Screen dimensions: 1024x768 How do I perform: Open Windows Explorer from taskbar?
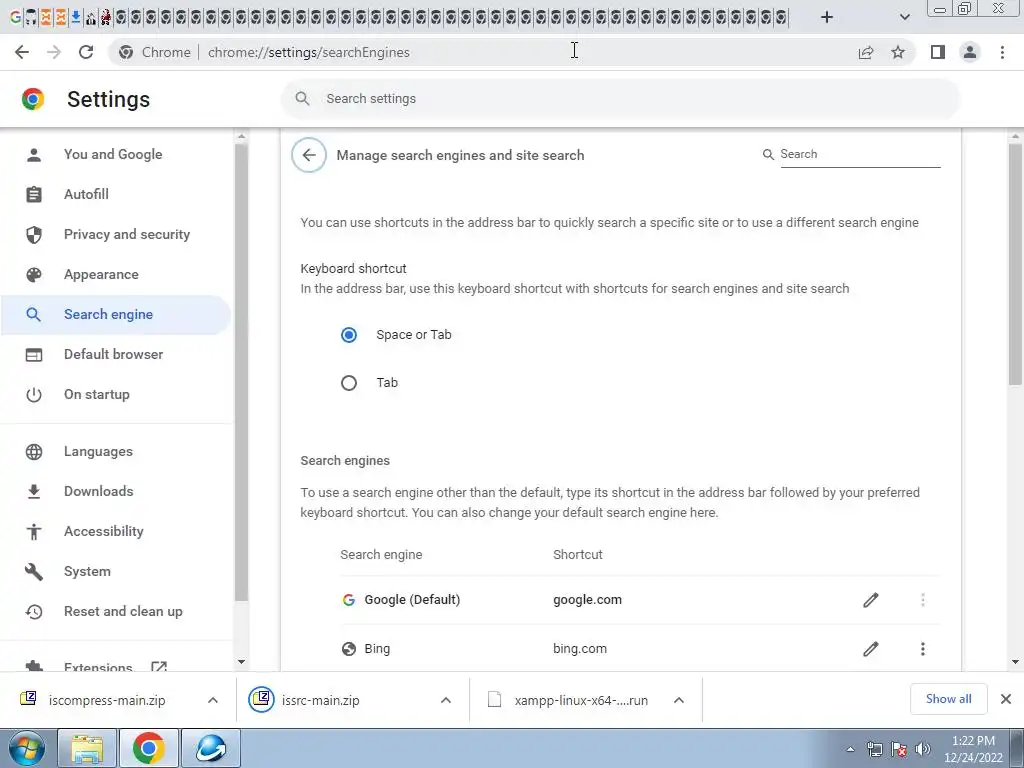point(87,748)
